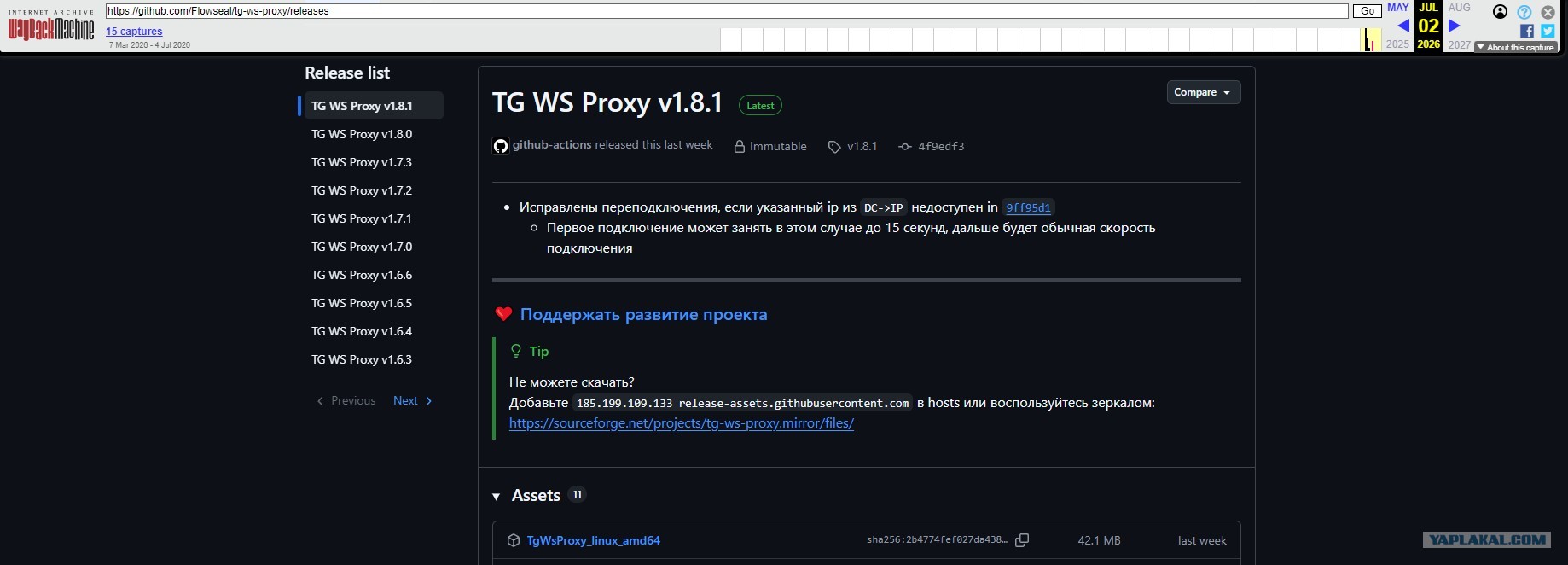This screenshot has height=565, width=1568.
Task: Share capture via Twitter icon
Action: click(x=1548, y=31)
